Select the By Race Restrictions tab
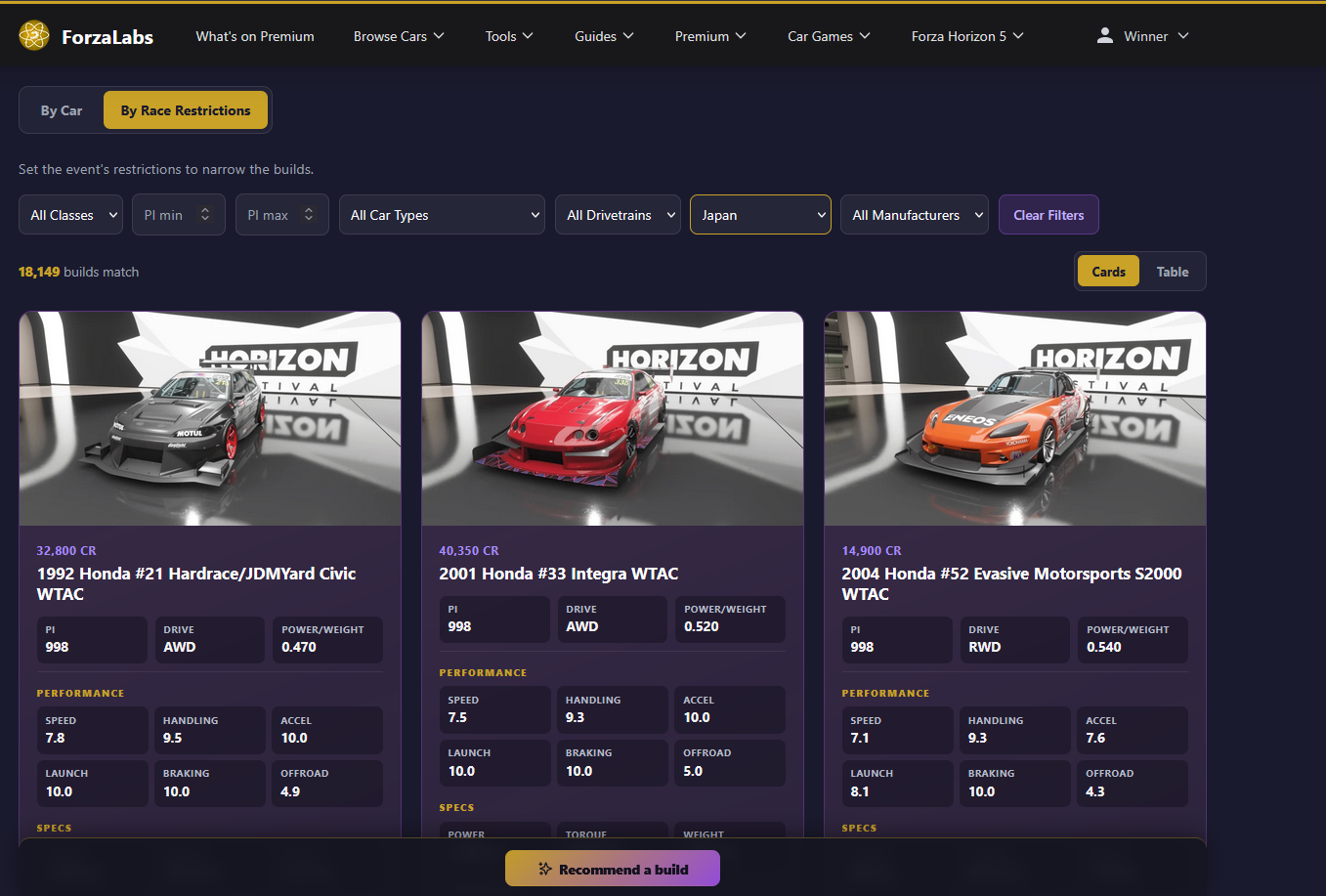 pyautogui.click(x=186, y=110)
